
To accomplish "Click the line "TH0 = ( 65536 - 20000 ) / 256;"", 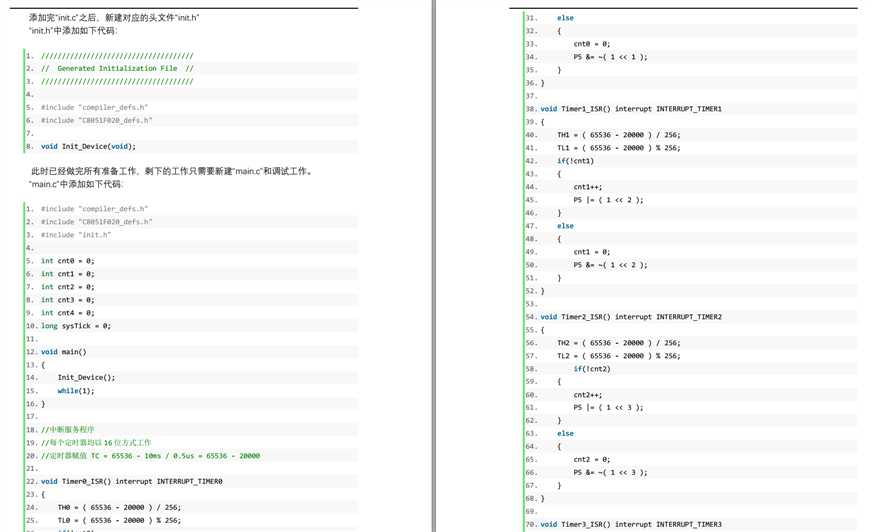I will [x=119, y=508].
